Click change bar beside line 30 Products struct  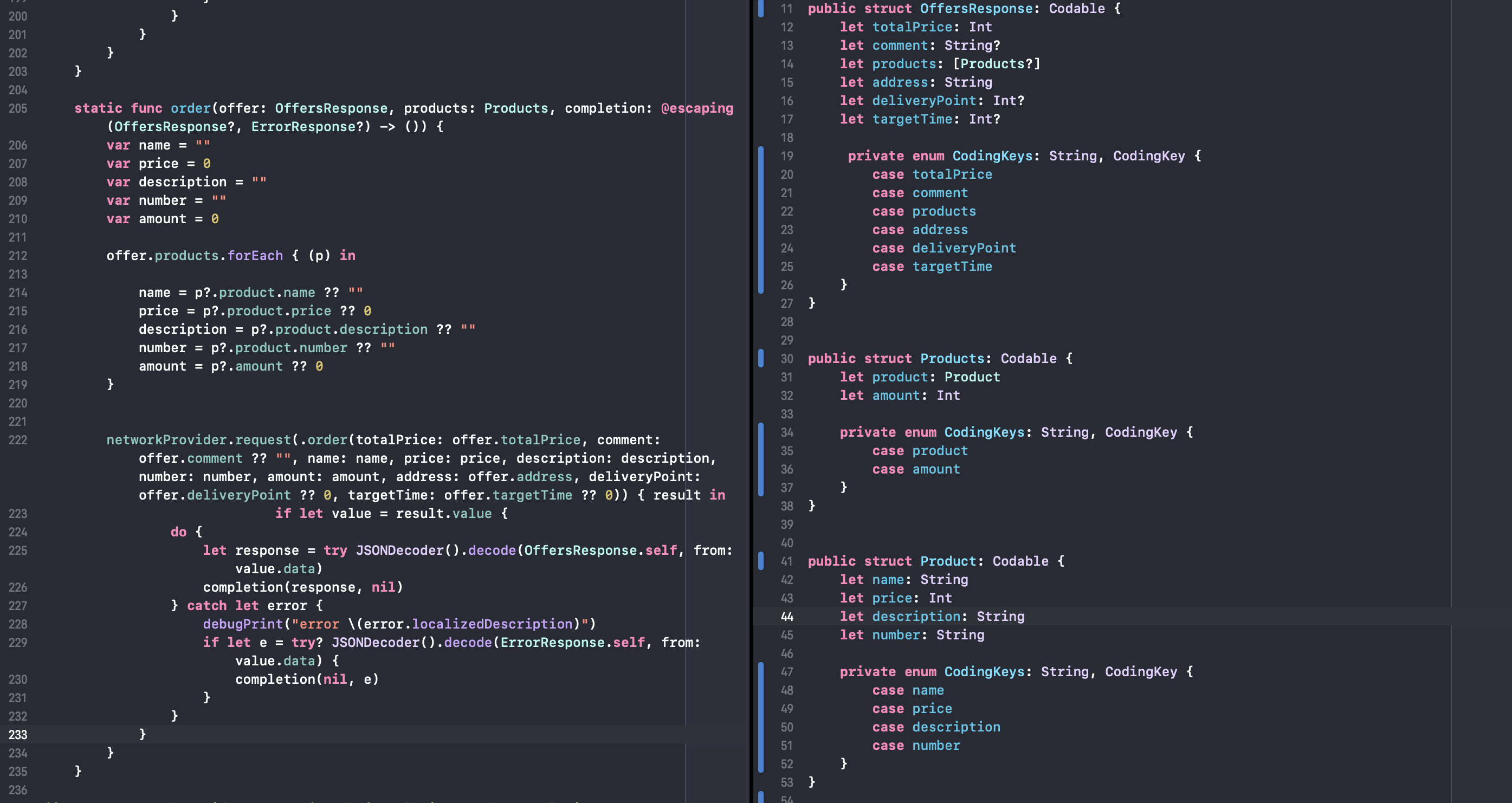pos(761,359)
